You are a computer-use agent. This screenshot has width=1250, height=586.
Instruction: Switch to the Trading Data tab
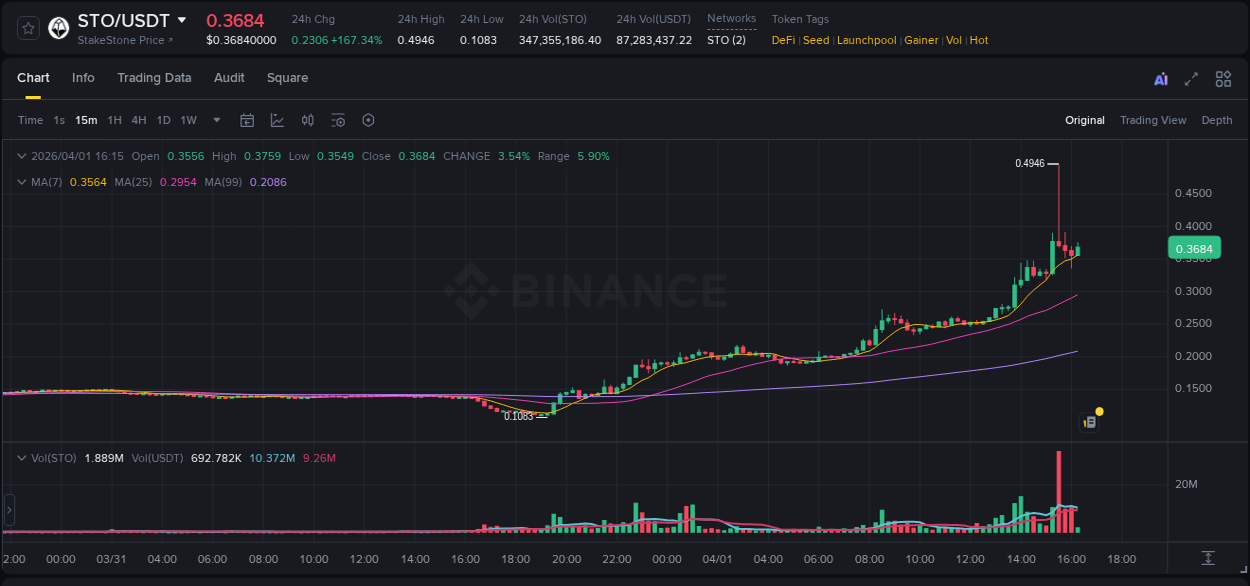coord(154,78)
